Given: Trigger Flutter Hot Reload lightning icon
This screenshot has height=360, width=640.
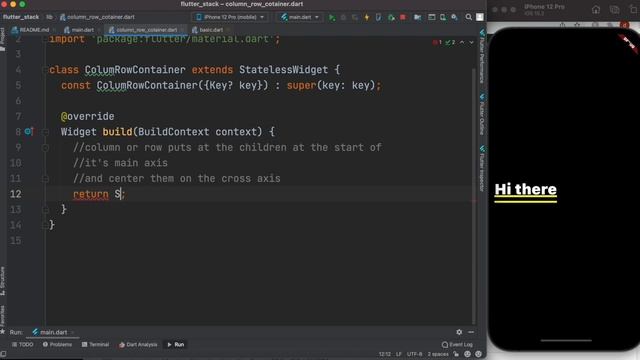Looking at the screenshot, I should [367, 17].
